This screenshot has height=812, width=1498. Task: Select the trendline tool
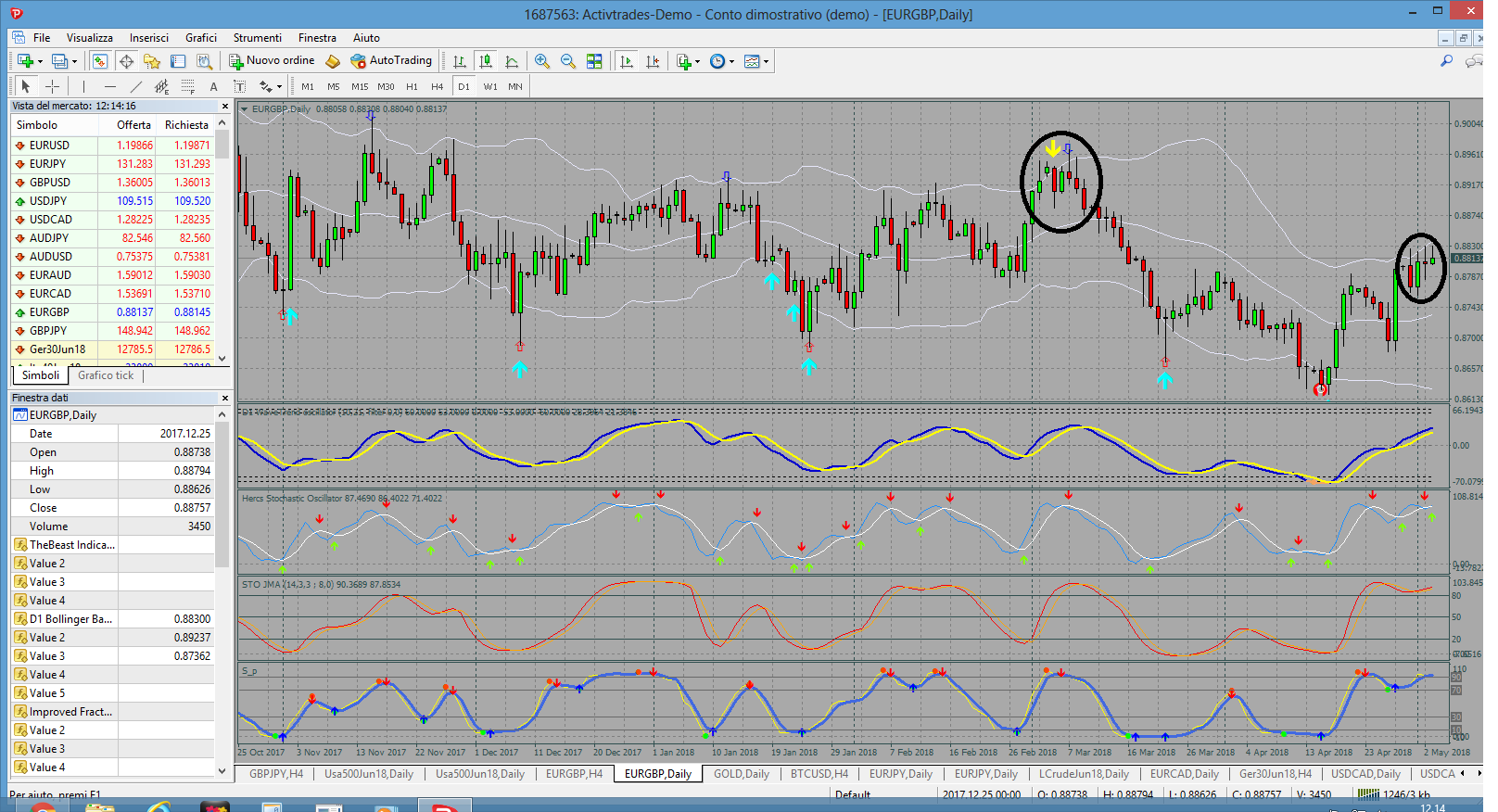pyautogui.click(x=135, y=86)
